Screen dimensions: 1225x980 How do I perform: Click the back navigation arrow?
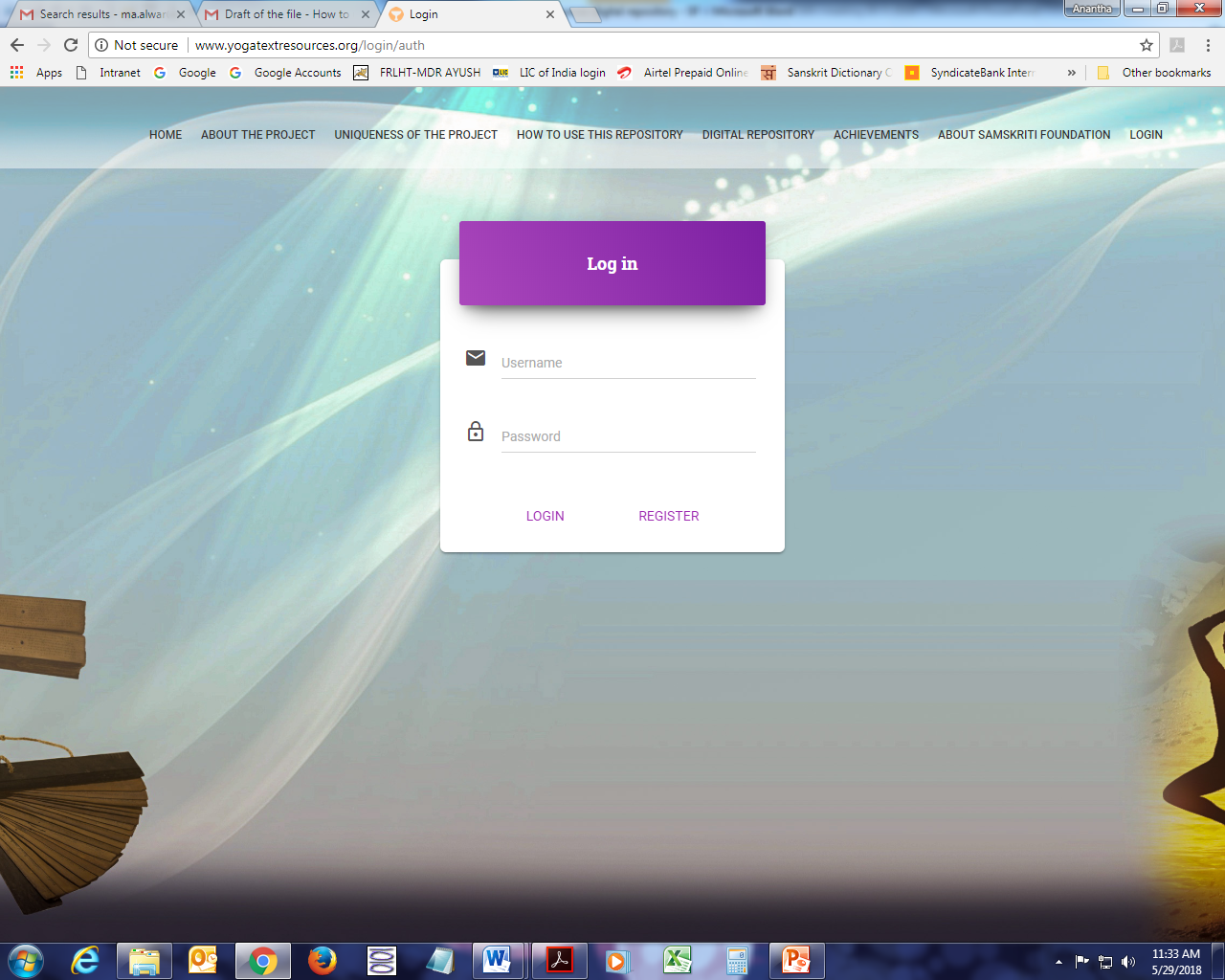click(17, 45)
